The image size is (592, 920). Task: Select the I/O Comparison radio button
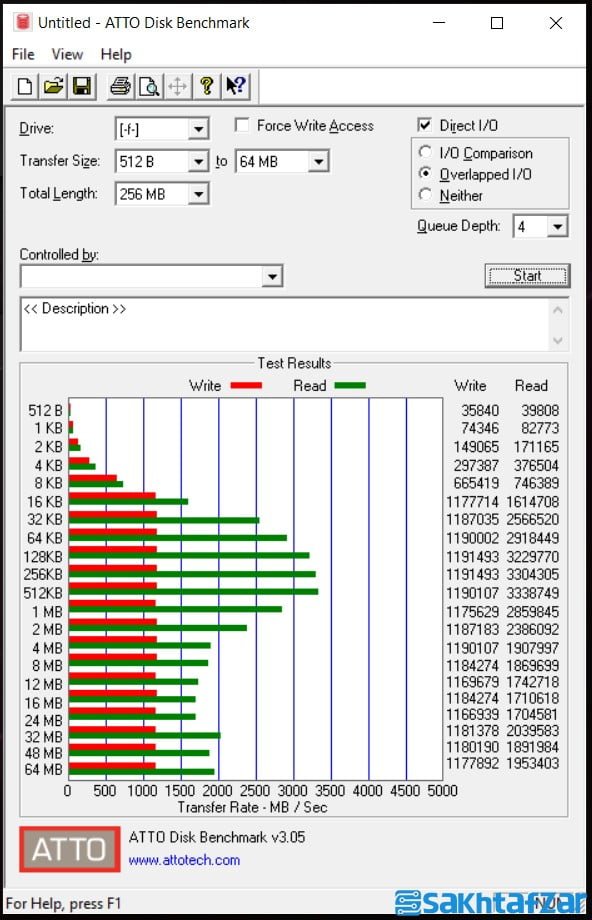click(425, 153)
